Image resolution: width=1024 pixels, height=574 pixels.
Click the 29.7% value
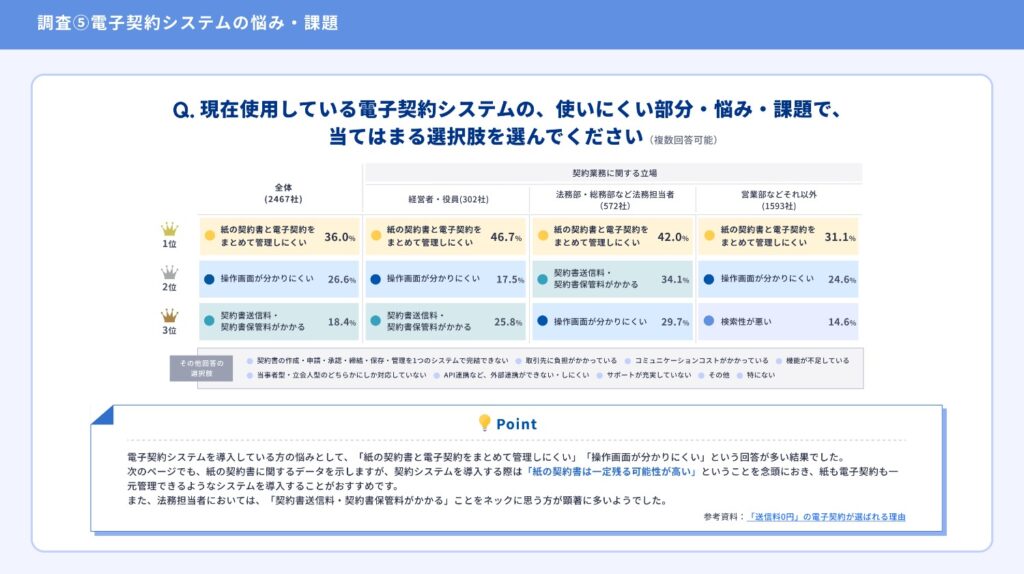click(675, 322)
